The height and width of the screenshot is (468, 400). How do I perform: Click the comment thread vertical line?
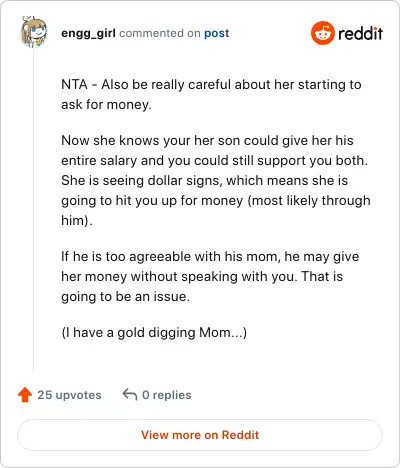tap(33, 210)
